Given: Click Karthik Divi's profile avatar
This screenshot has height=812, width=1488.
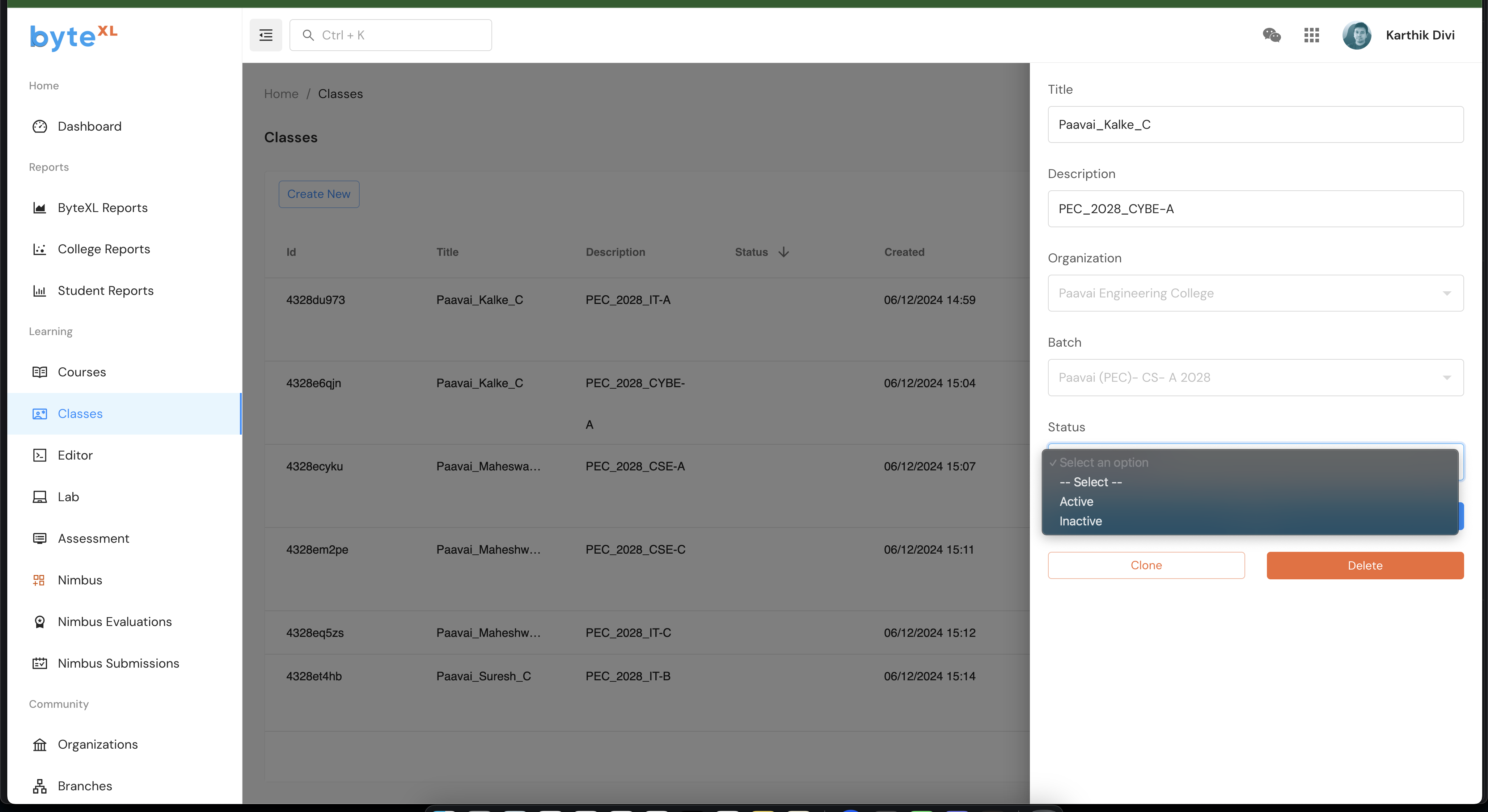Looking at the screenshot, I should pyautogui.click(x=1356, y=35).
